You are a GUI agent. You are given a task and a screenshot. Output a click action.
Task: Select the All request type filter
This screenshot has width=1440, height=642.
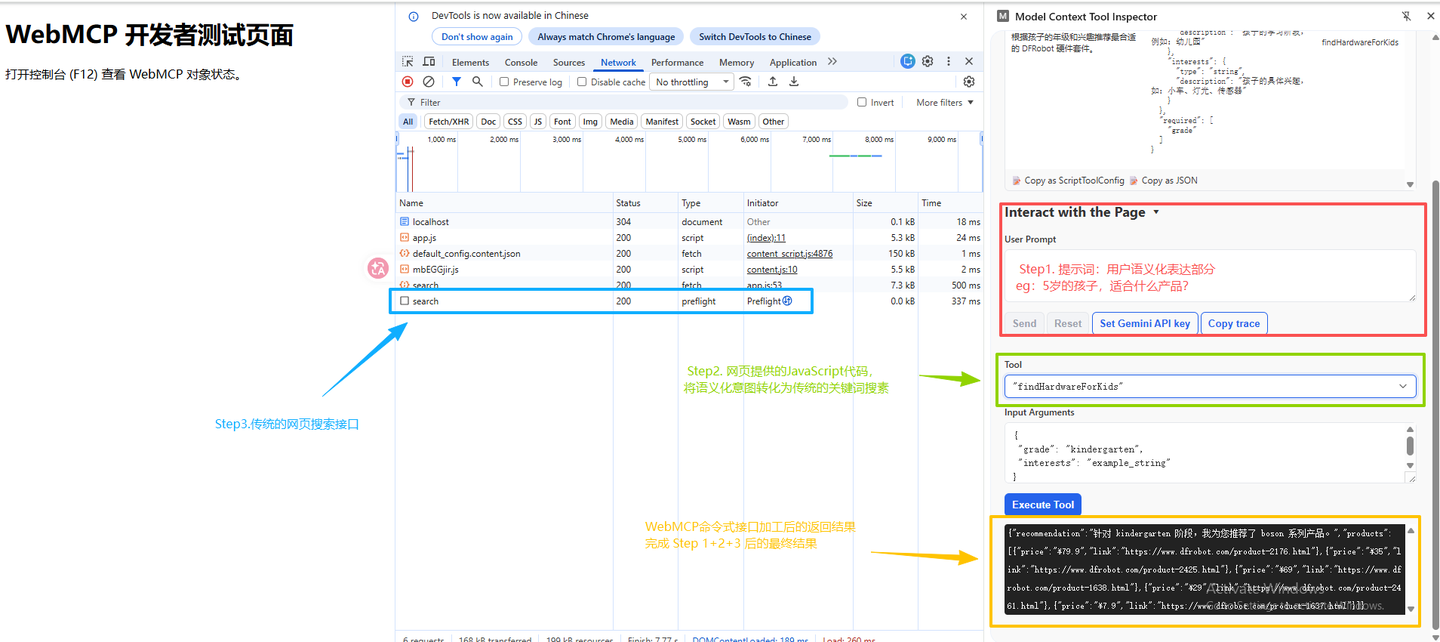408,122
